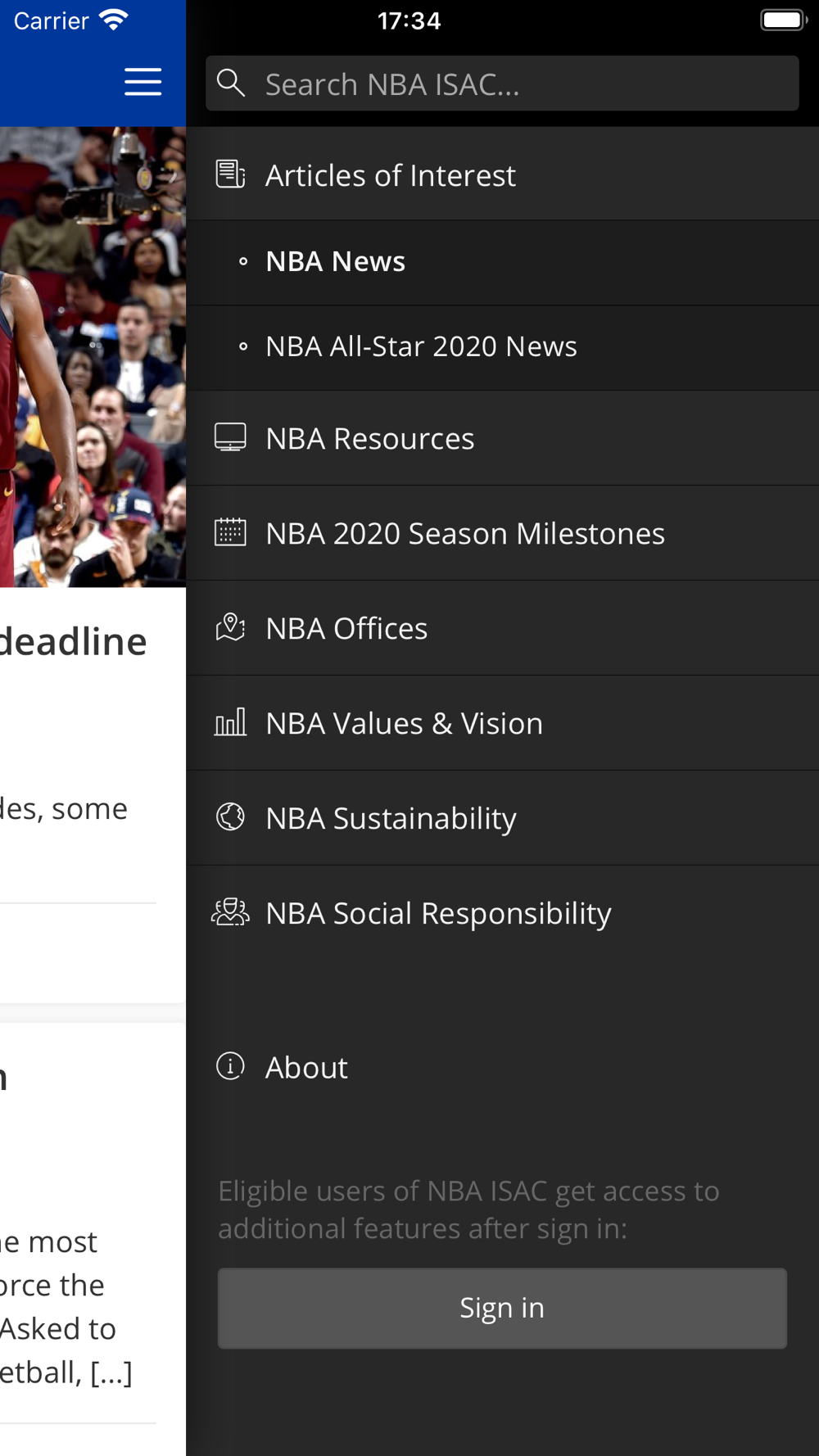Click the Articles of Interest newspaper icon
Viewport: 819px width, 1456px height.
pyautogui.click(x=230, y=174)
